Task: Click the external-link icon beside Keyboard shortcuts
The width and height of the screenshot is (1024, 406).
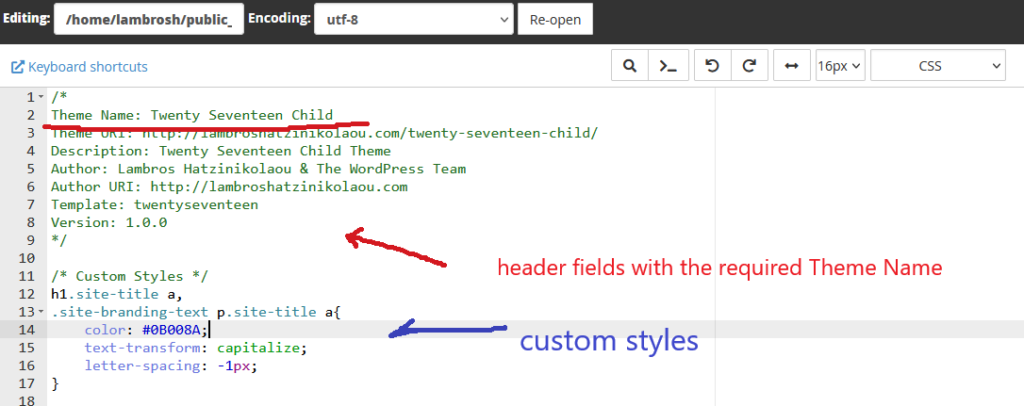Action: click(17, 67)
